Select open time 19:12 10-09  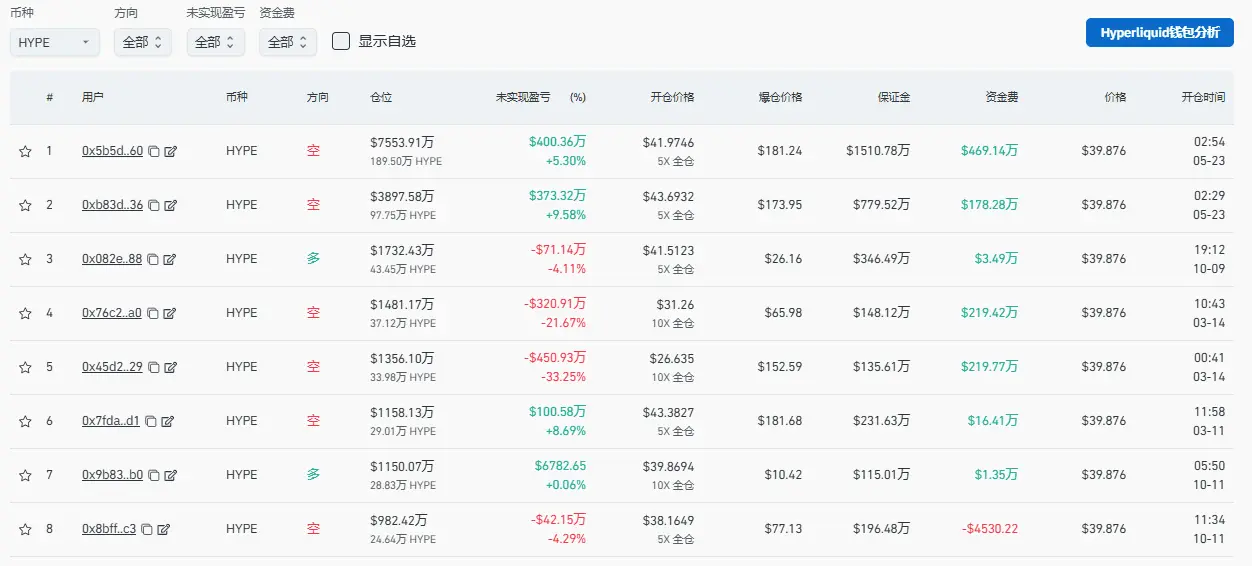pos(1210,259)
